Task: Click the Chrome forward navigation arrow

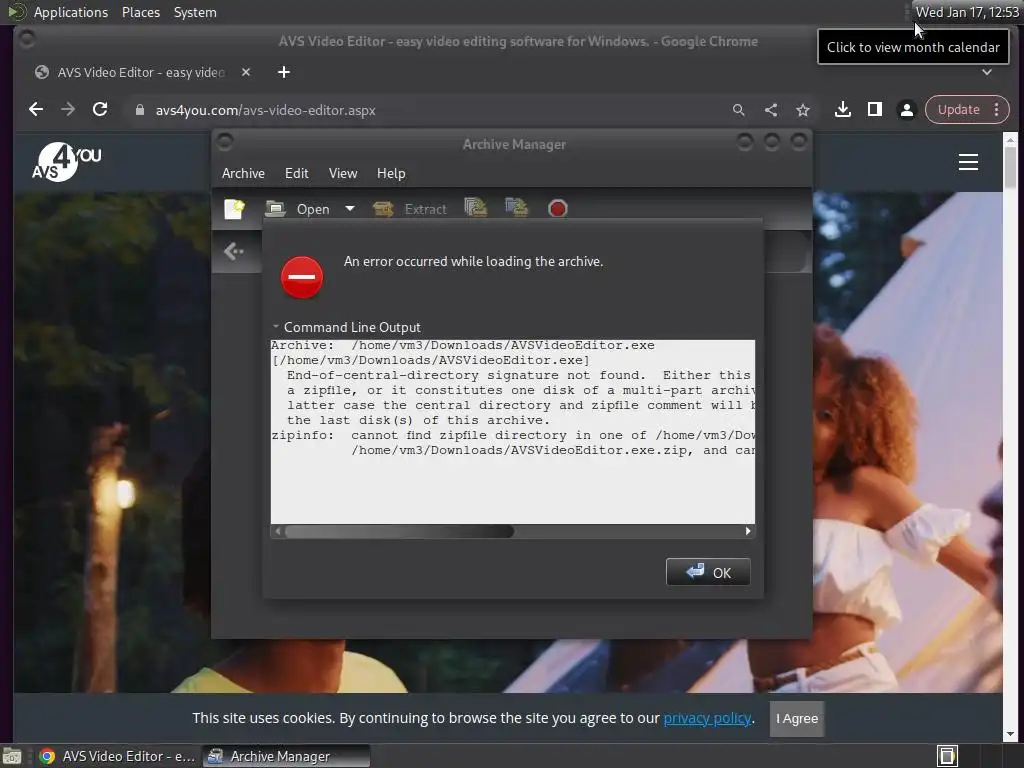Action: [x=68, y=110]
